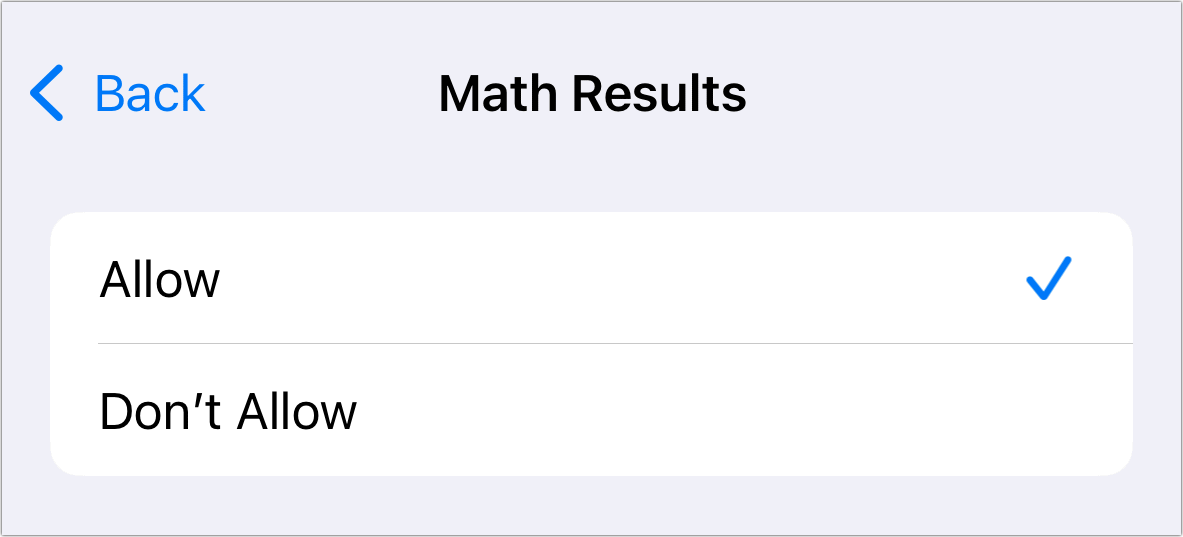The width and height of the screenshot is (1183, 537).
Task: Click the selected tick mark in the Allow row
Action: pos(1048,279)
